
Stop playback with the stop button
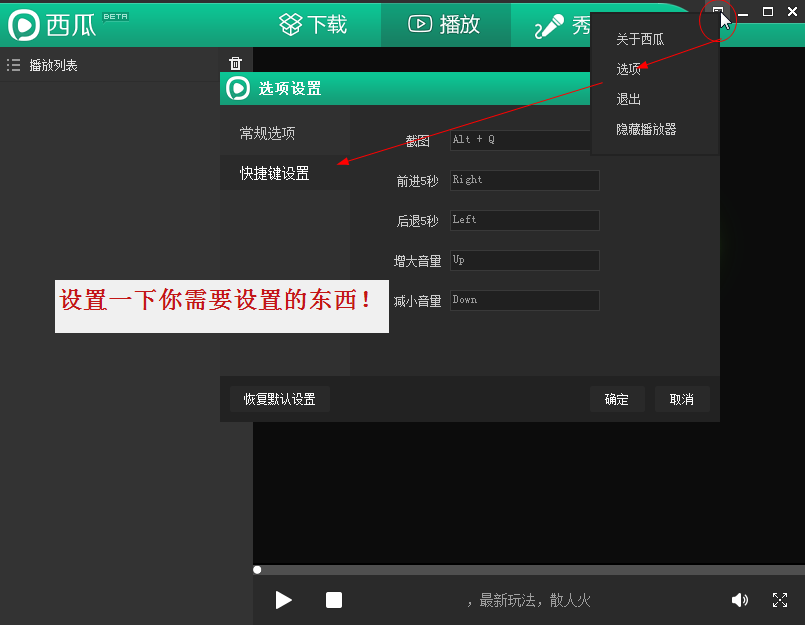(334, 600)
